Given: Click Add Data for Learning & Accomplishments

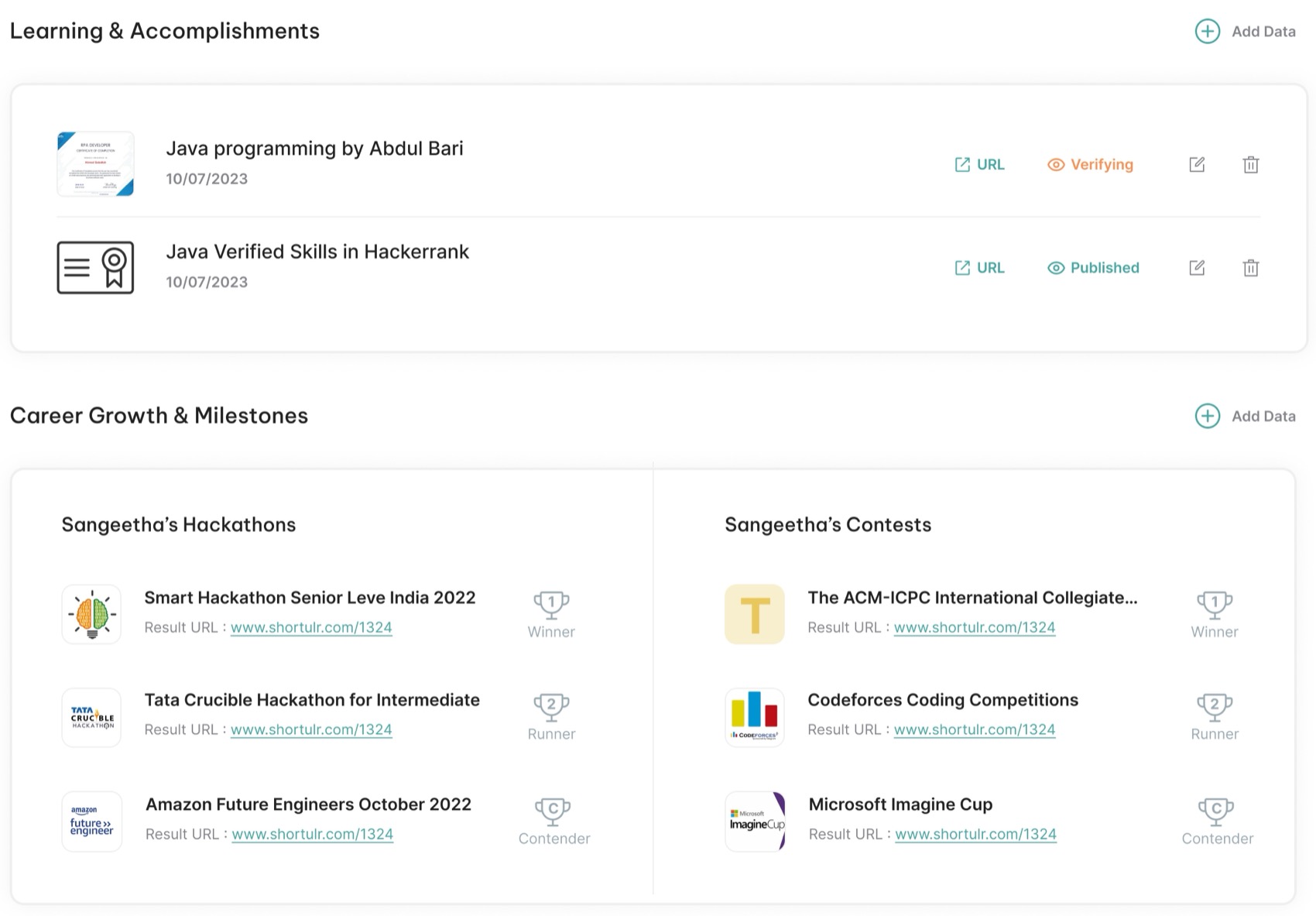Looking at the screenshot, I should 1245,32.
